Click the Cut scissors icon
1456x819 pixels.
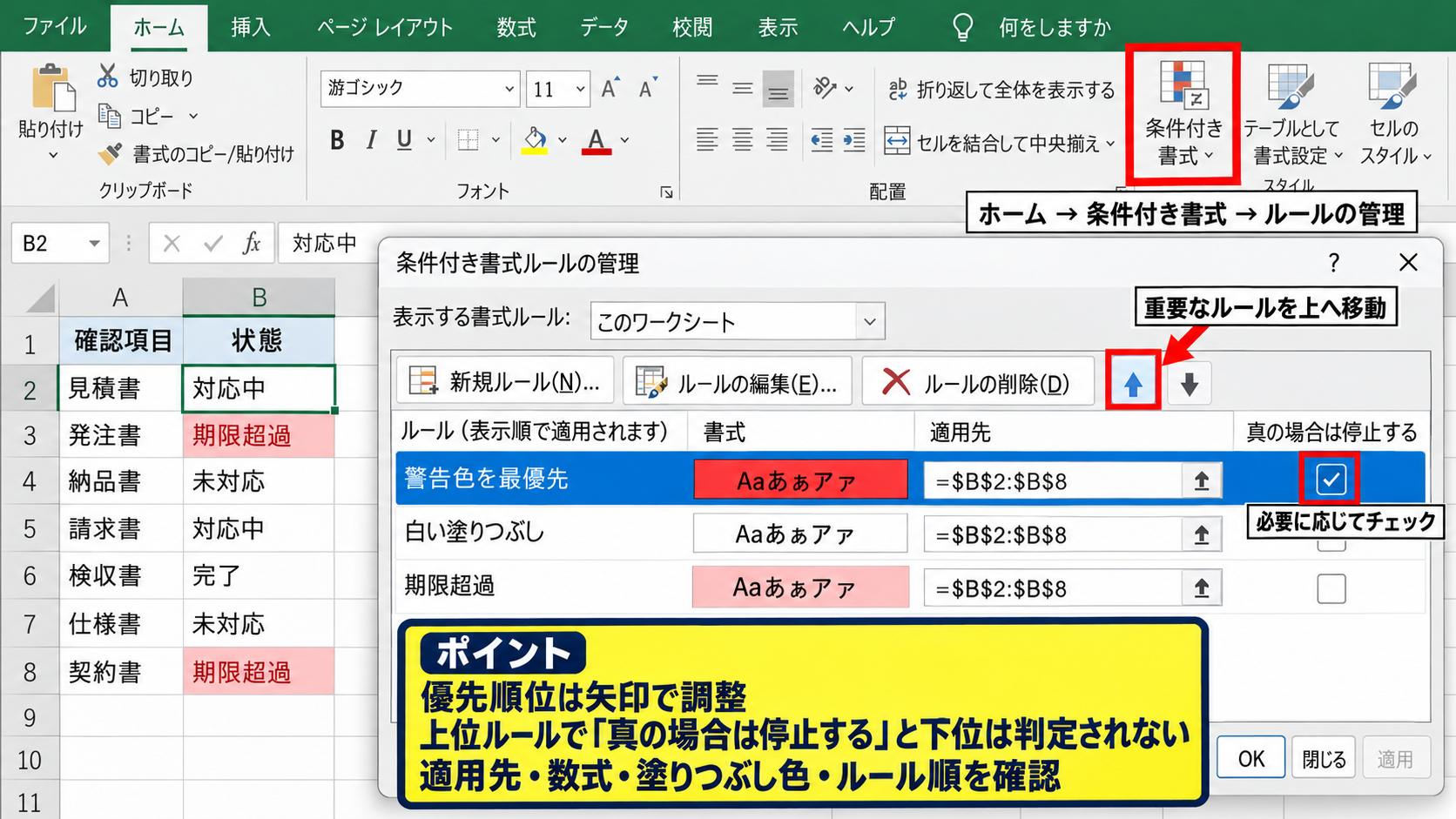(x=107, y=77)
